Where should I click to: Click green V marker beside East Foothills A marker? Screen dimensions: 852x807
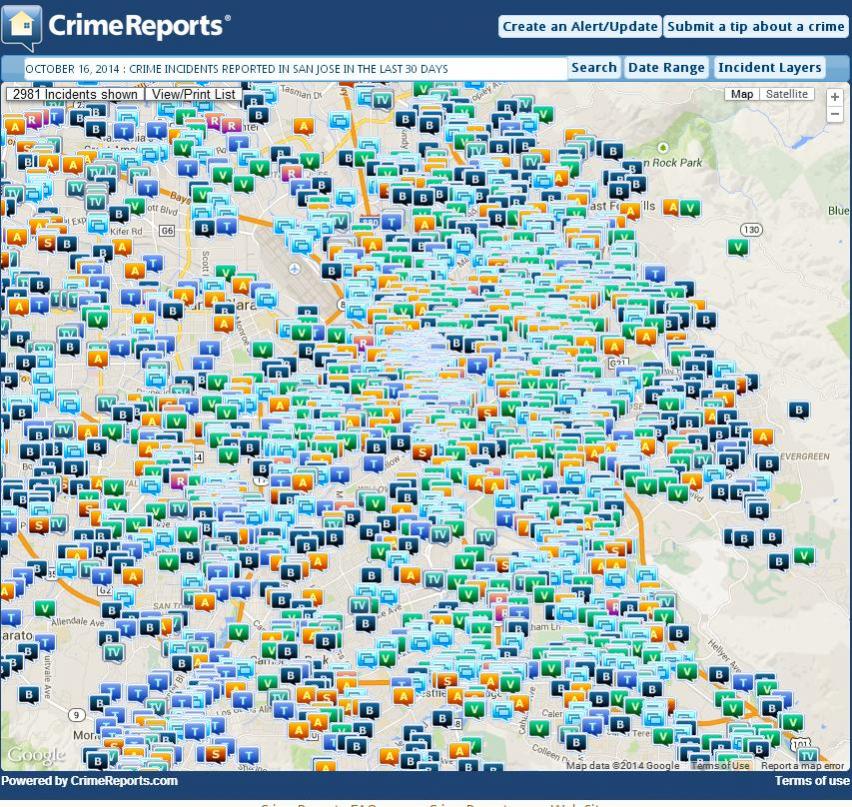click(691, 208)
